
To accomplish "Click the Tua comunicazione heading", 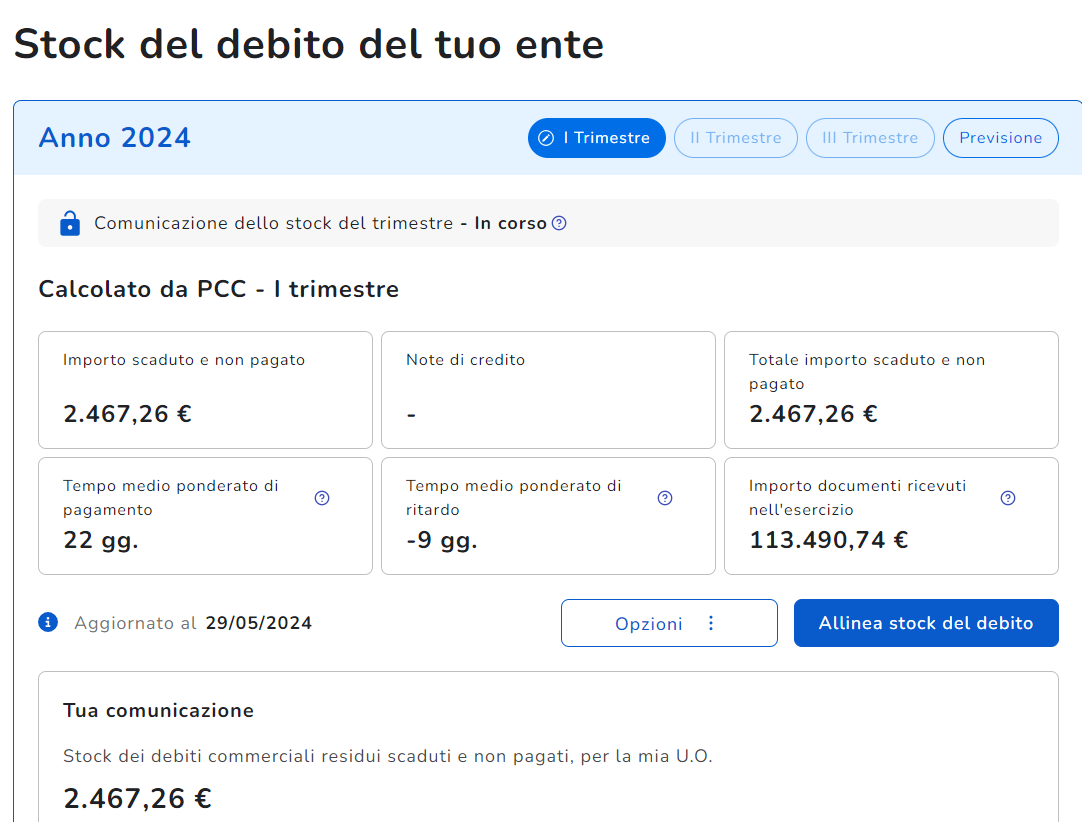I will (x=158, y=711).
